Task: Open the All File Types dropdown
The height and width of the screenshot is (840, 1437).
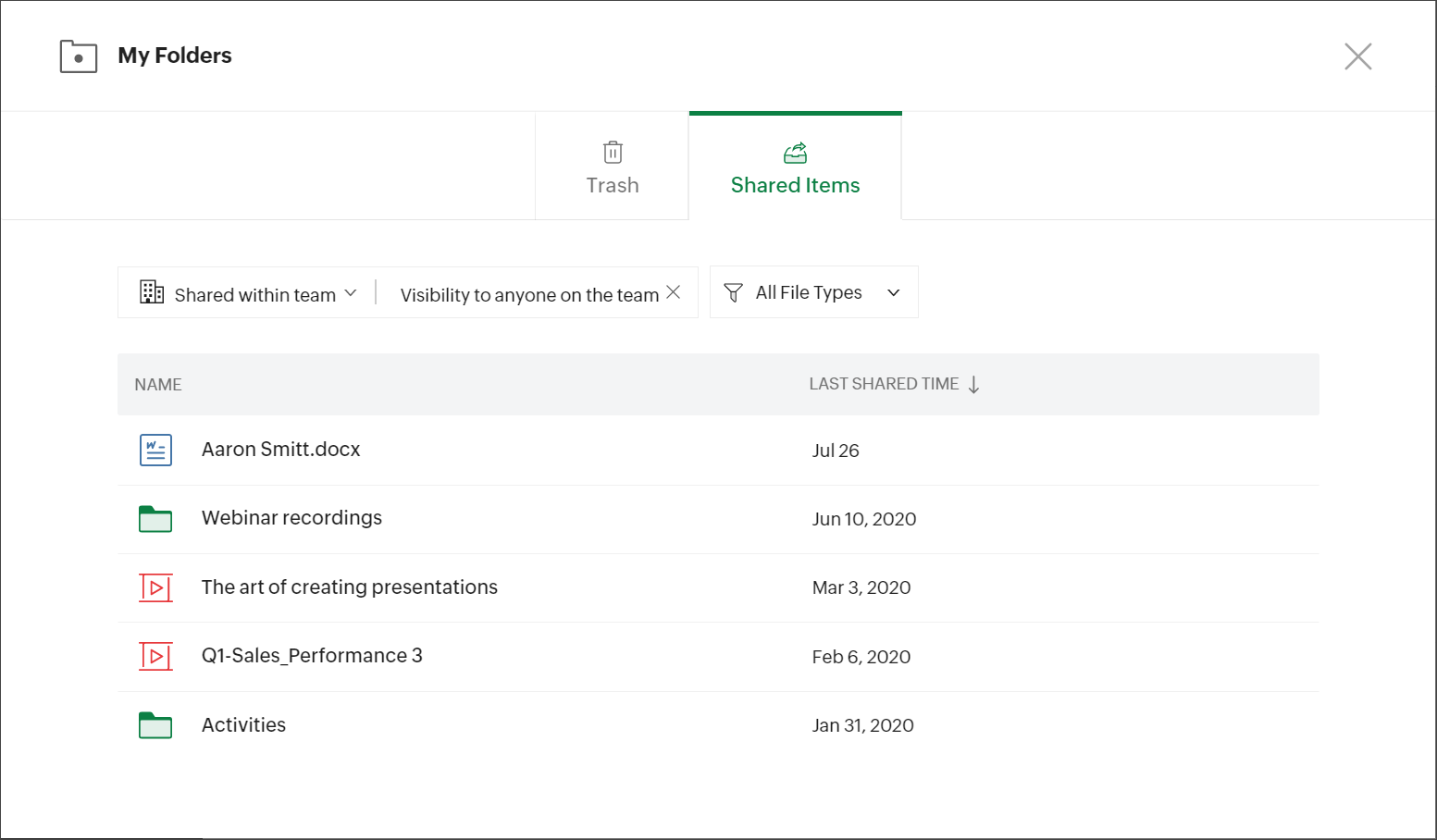Action: click(x=893, y=293)
